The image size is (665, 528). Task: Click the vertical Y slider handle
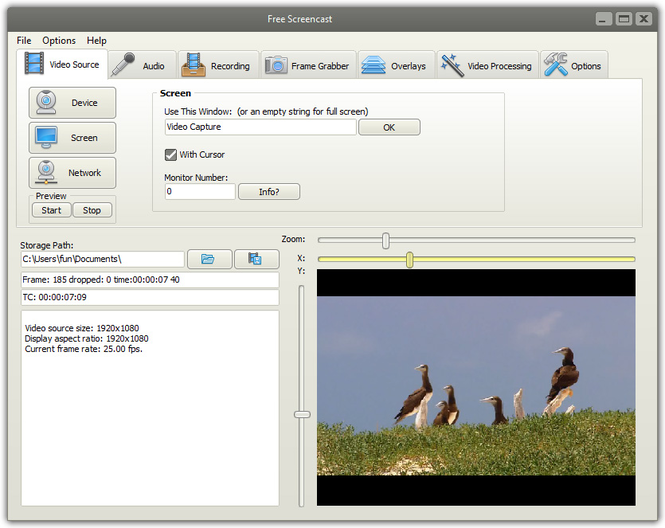point(302,414)
